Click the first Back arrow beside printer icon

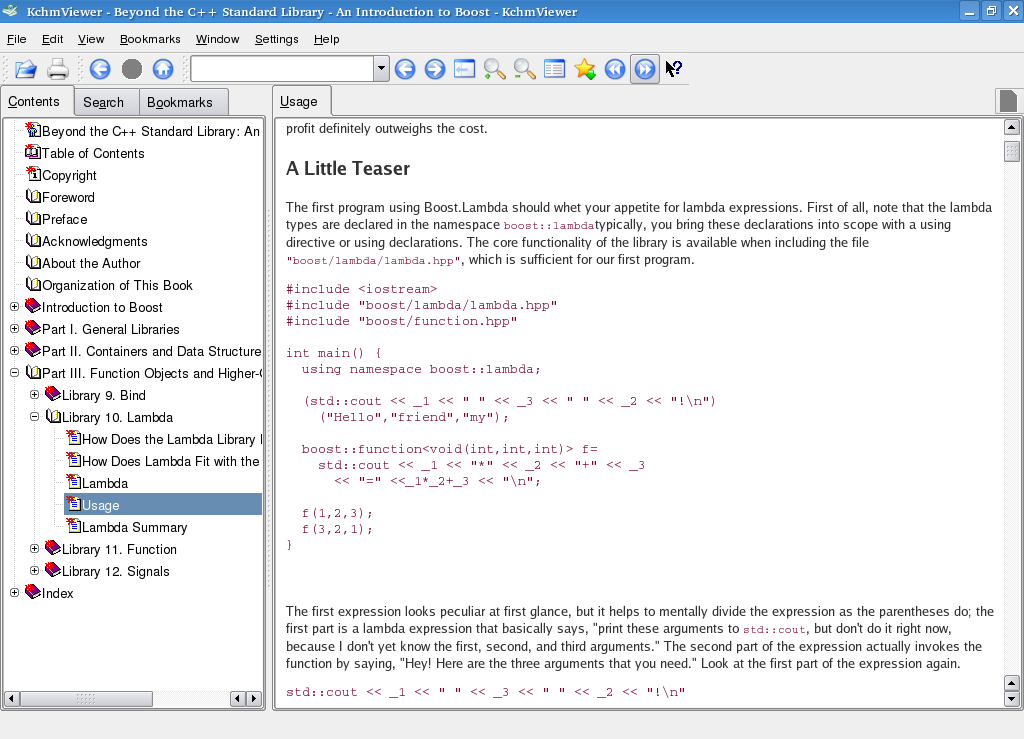100,69
